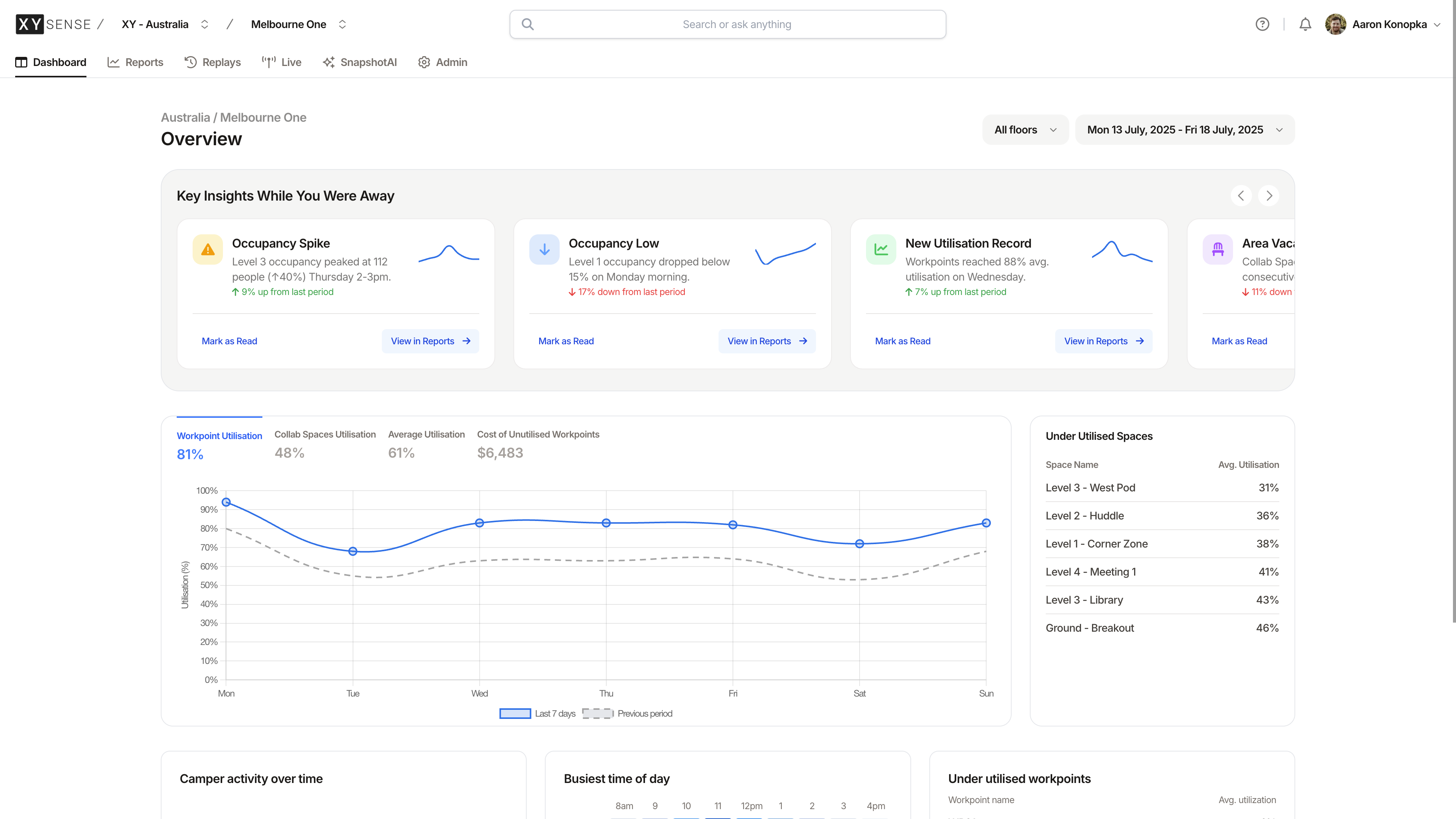Viewport: 1456px width, 819px height.
Task: Focus the Search or ask anything field
Action: (728, 24)
